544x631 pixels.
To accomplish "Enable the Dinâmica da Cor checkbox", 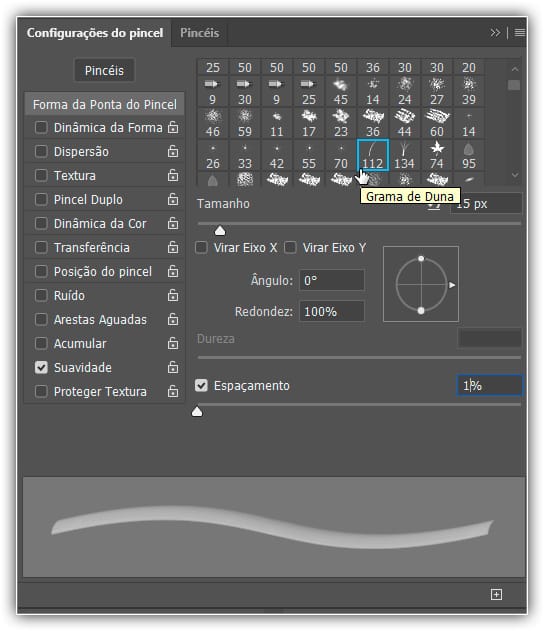I will tap(41, 223).
